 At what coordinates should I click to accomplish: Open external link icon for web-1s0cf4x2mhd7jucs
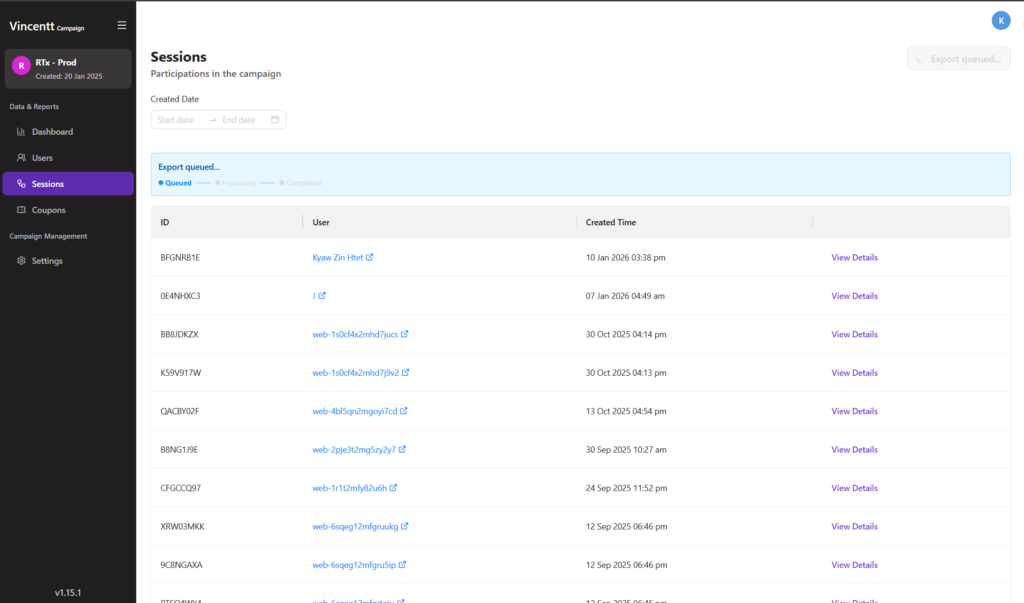tap(405, 334)
